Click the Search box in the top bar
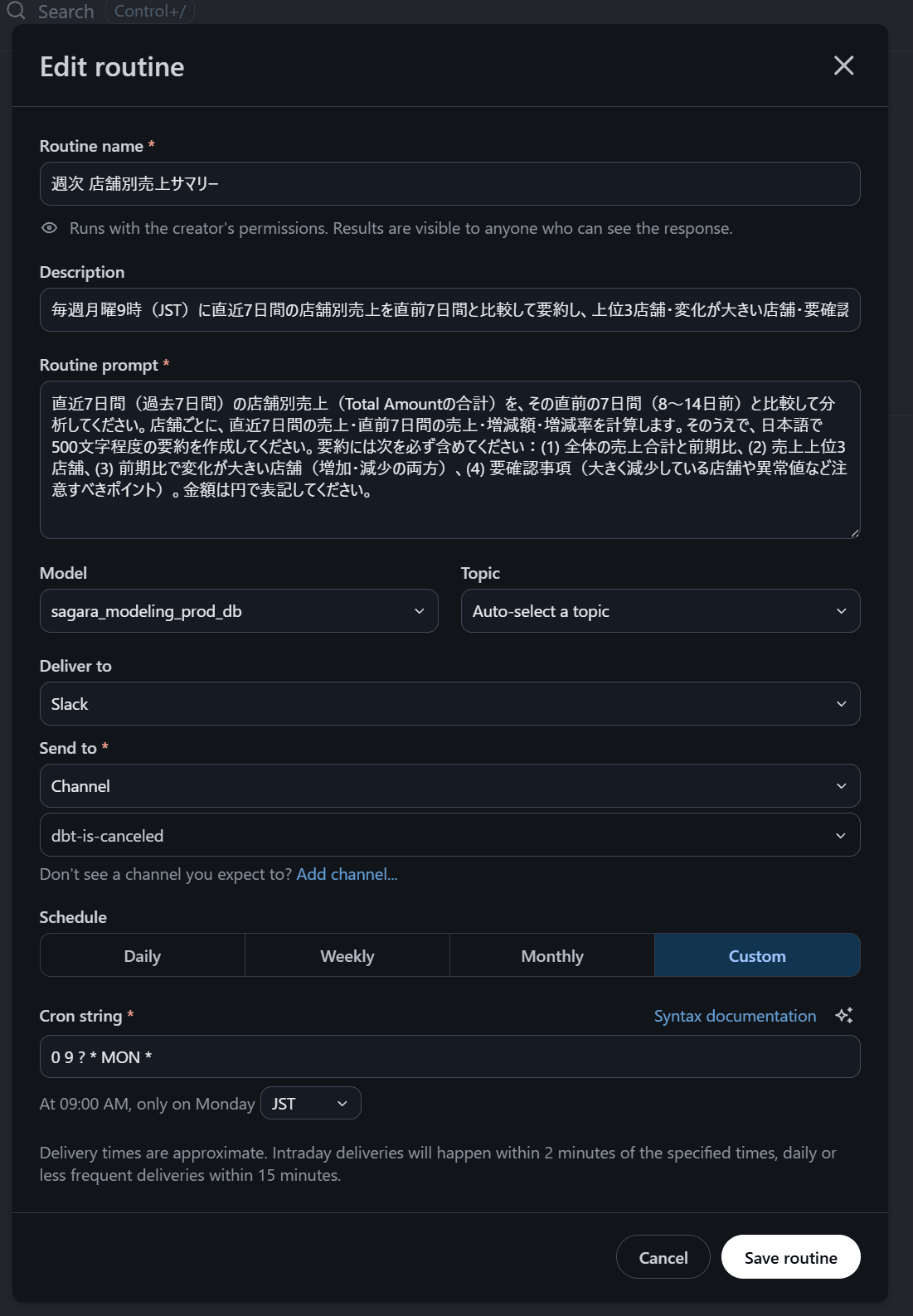The height and width of the screenshot is (1316, 913). point(66,12)
